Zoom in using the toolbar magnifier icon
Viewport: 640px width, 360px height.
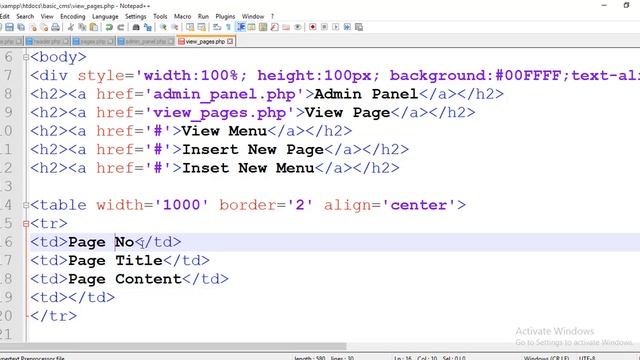click(x=163, y=27)
